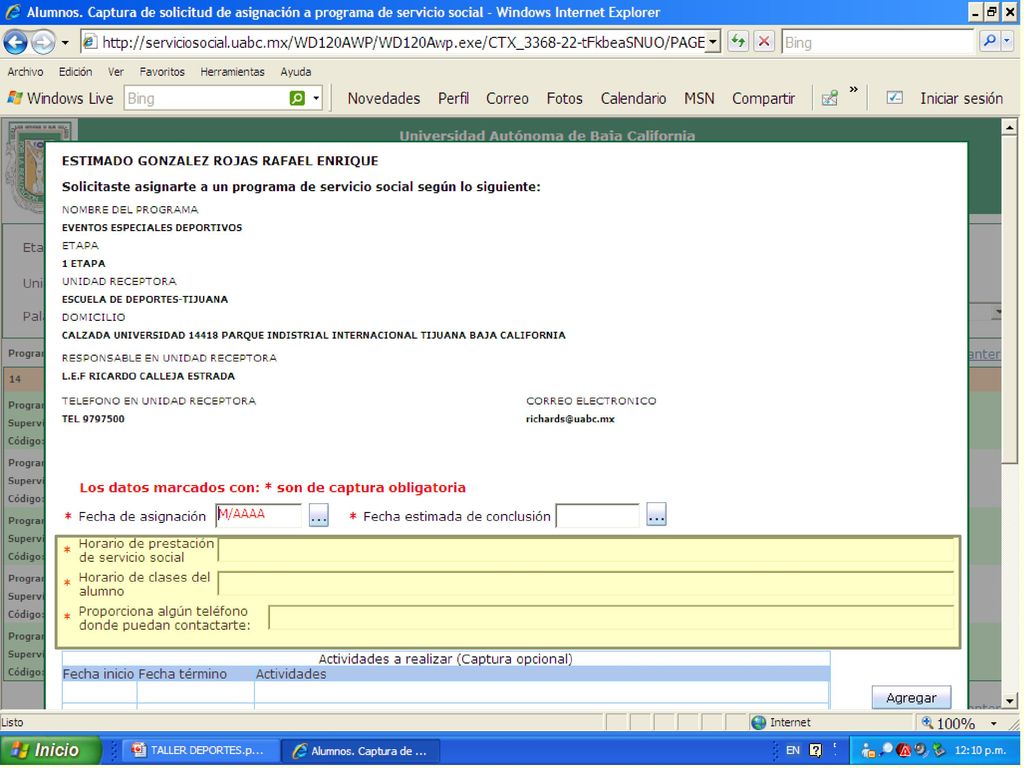Click the Bing search box in navigation bar
Screen dimensions: 1024x768
point(878,42)
